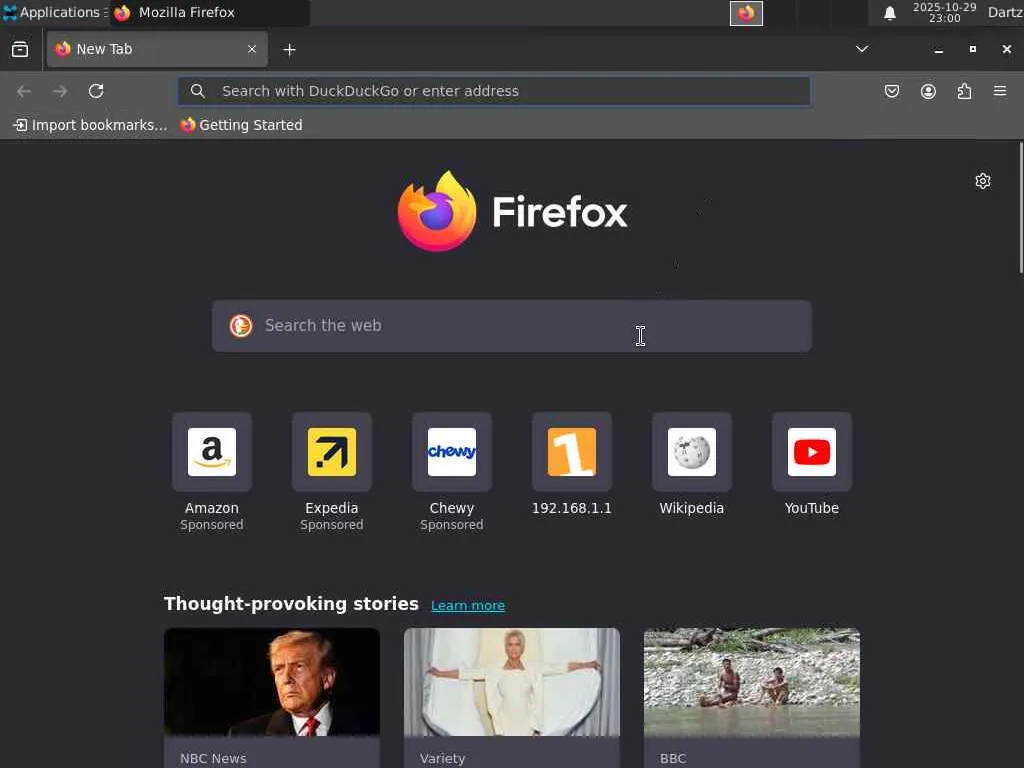Open the BBC story thumbnail
1024x768 pixels.
pos(752,682)
